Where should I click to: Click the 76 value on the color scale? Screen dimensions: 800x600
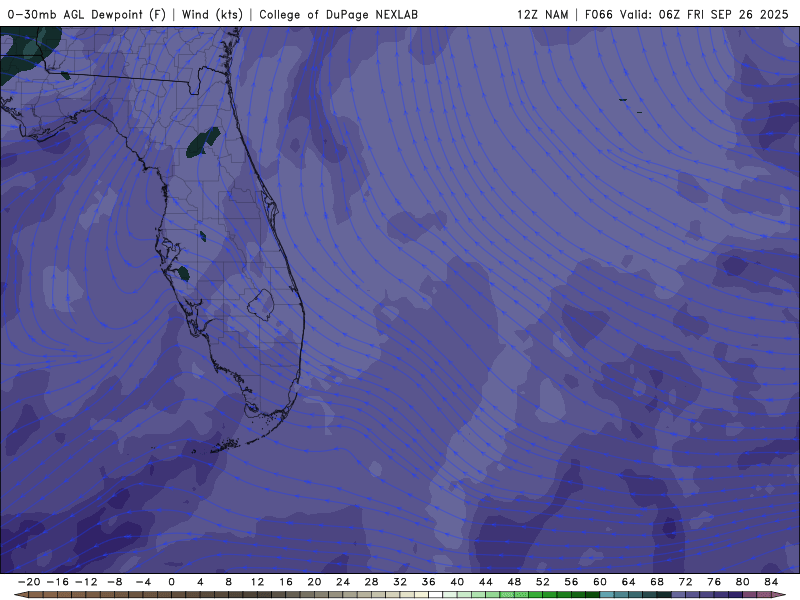pyautogui.click(x=714, y=582)
